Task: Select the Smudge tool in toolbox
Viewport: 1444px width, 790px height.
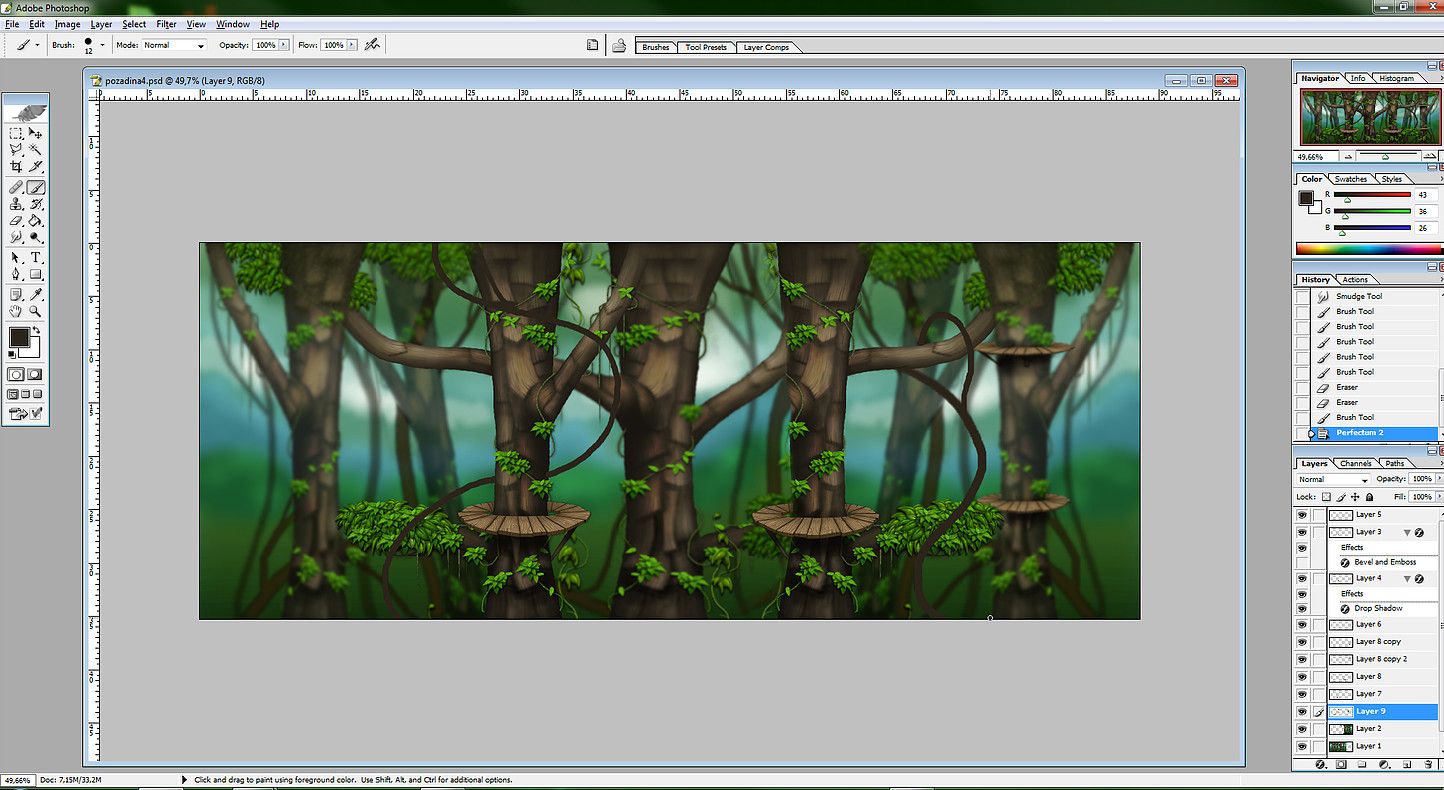Action: 16,238
